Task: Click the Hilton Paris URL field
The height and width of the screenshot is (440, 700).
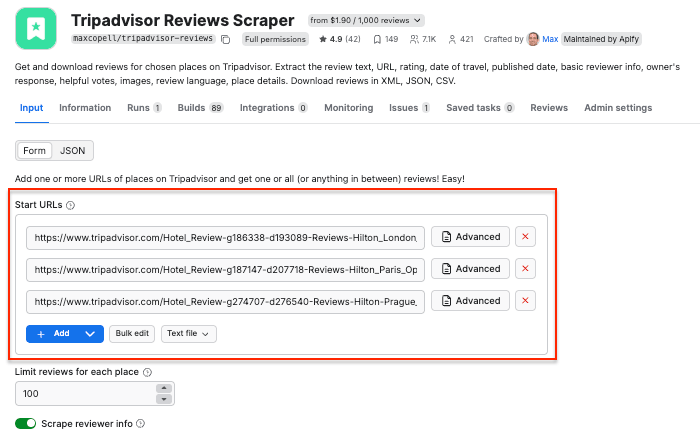Action: [225, 270]
